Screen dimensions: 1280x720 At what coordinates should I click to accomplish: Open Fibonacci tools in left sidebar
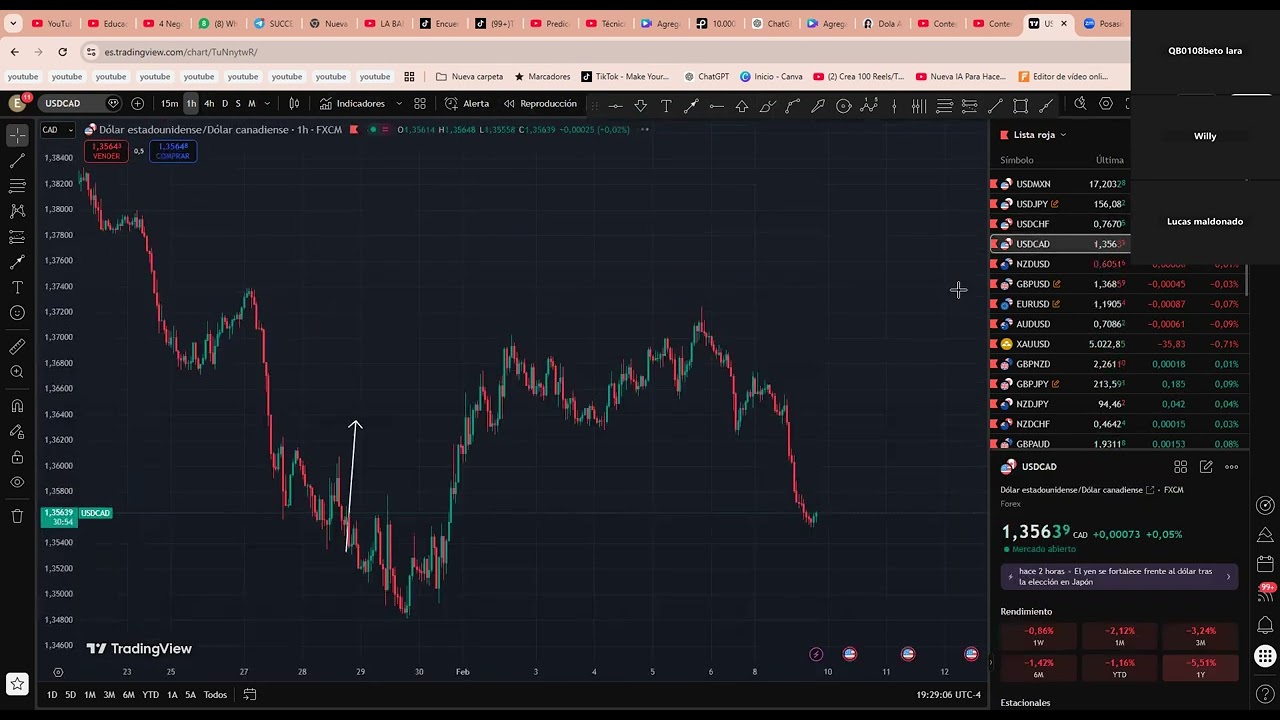(17, 186)
